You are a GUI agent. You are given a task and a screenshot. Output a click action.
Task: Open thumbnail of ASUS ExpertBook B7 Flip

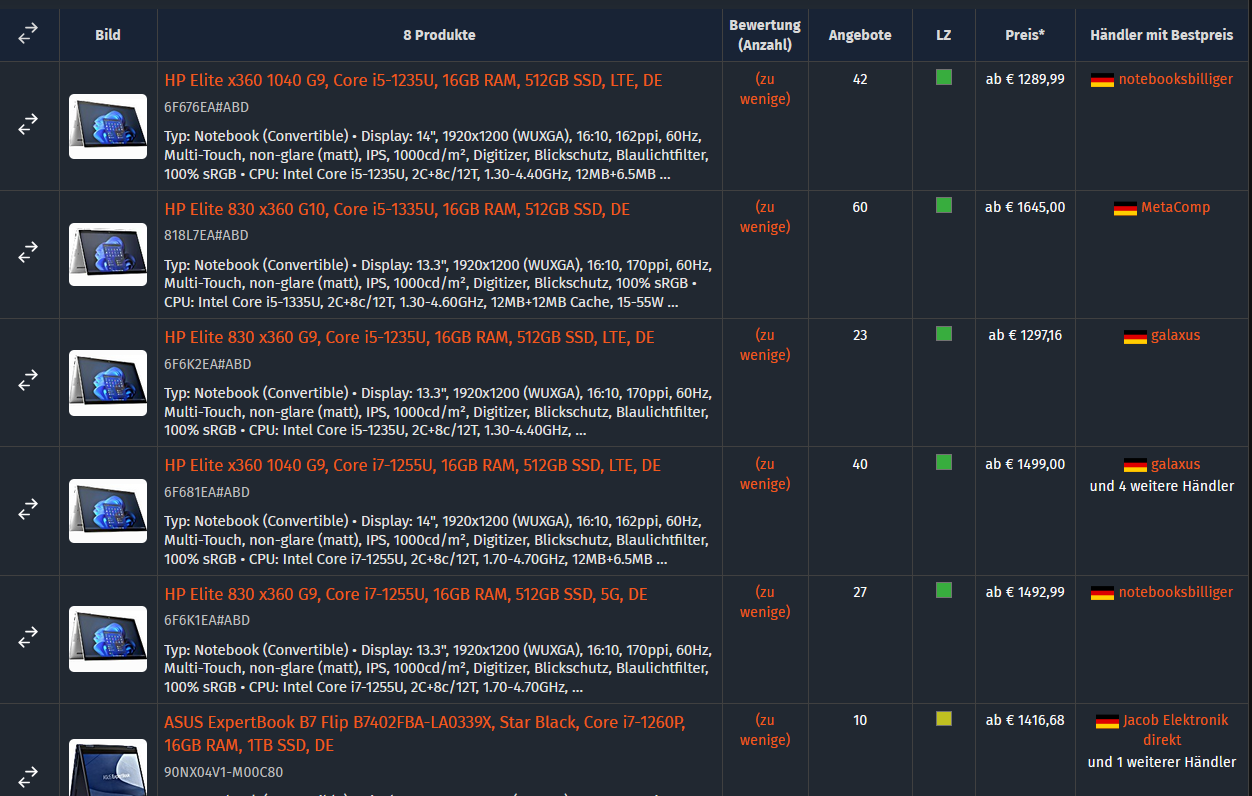(108, 768)
